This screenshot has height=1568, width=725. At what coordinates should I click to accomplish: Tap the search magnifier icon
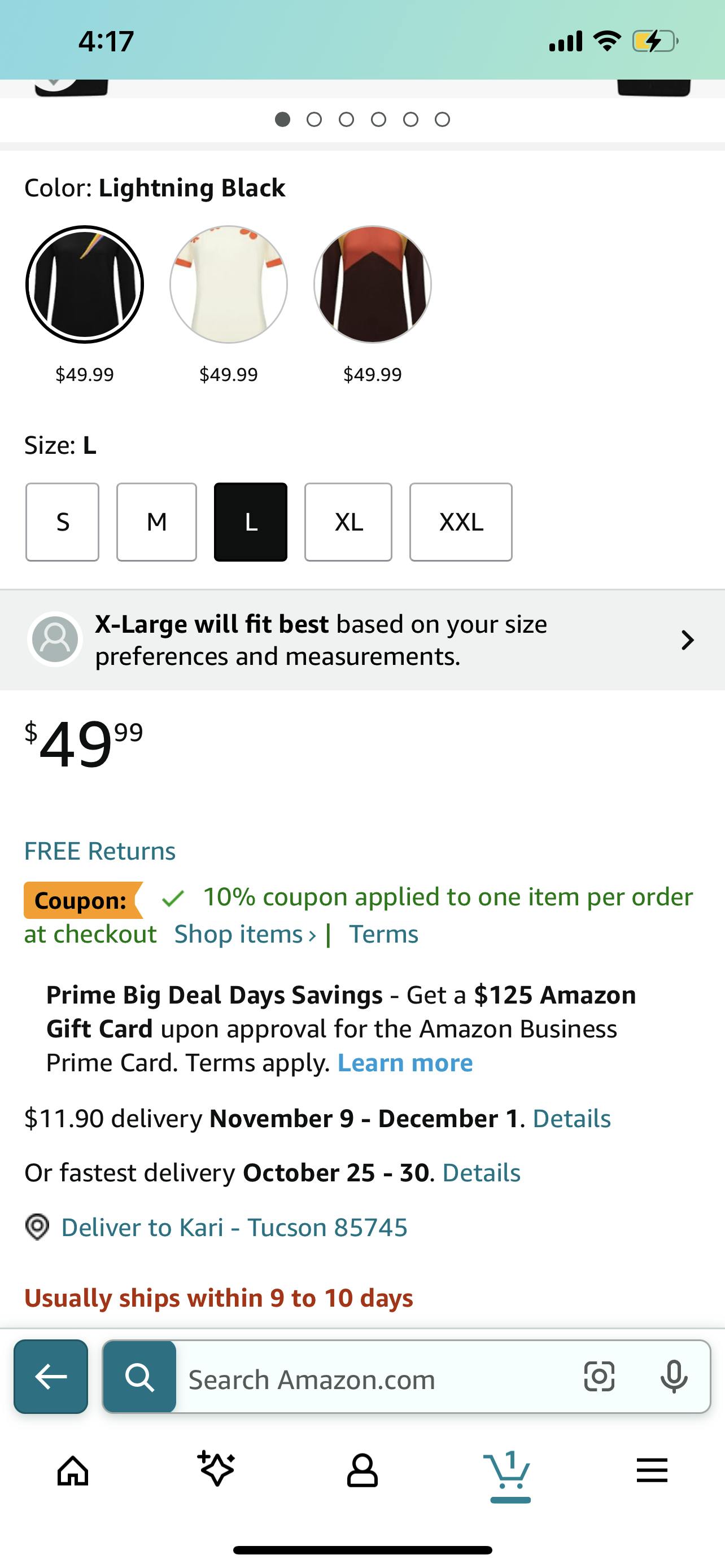(x=140, y=1377)
